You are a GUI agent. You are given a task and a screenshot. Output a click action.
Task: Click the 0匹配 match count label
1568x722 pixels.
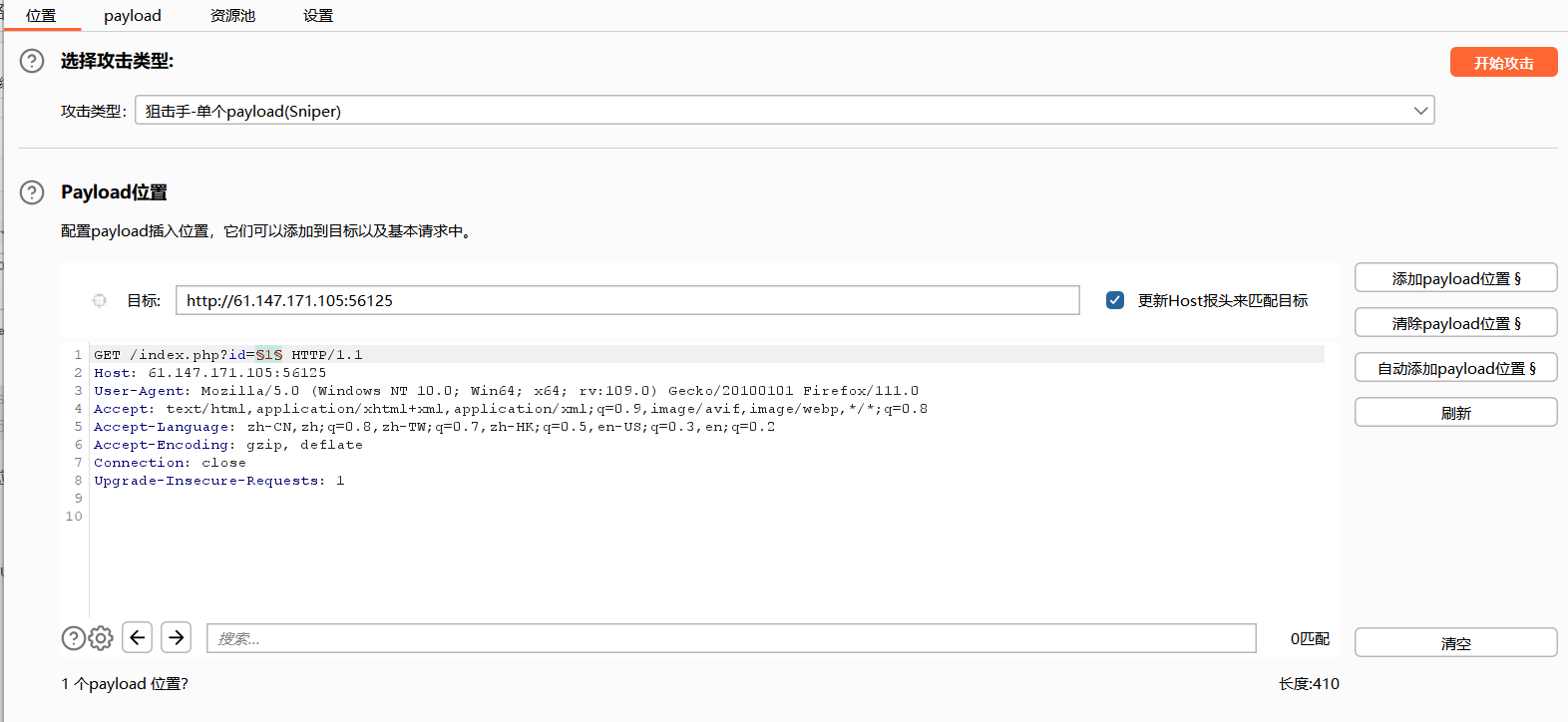(1310, 638)
